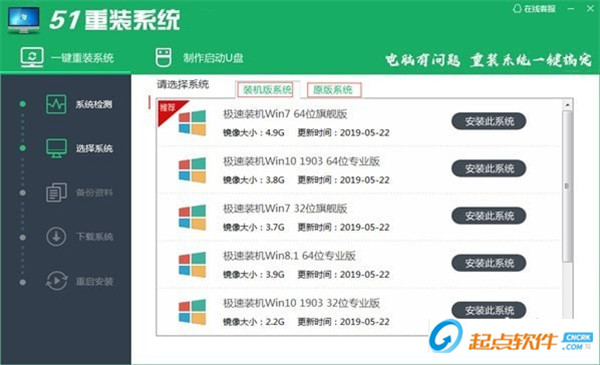600x365 pixels.
Task: Select the 一键重装系统 tab icon
Action: coord(32,57)
